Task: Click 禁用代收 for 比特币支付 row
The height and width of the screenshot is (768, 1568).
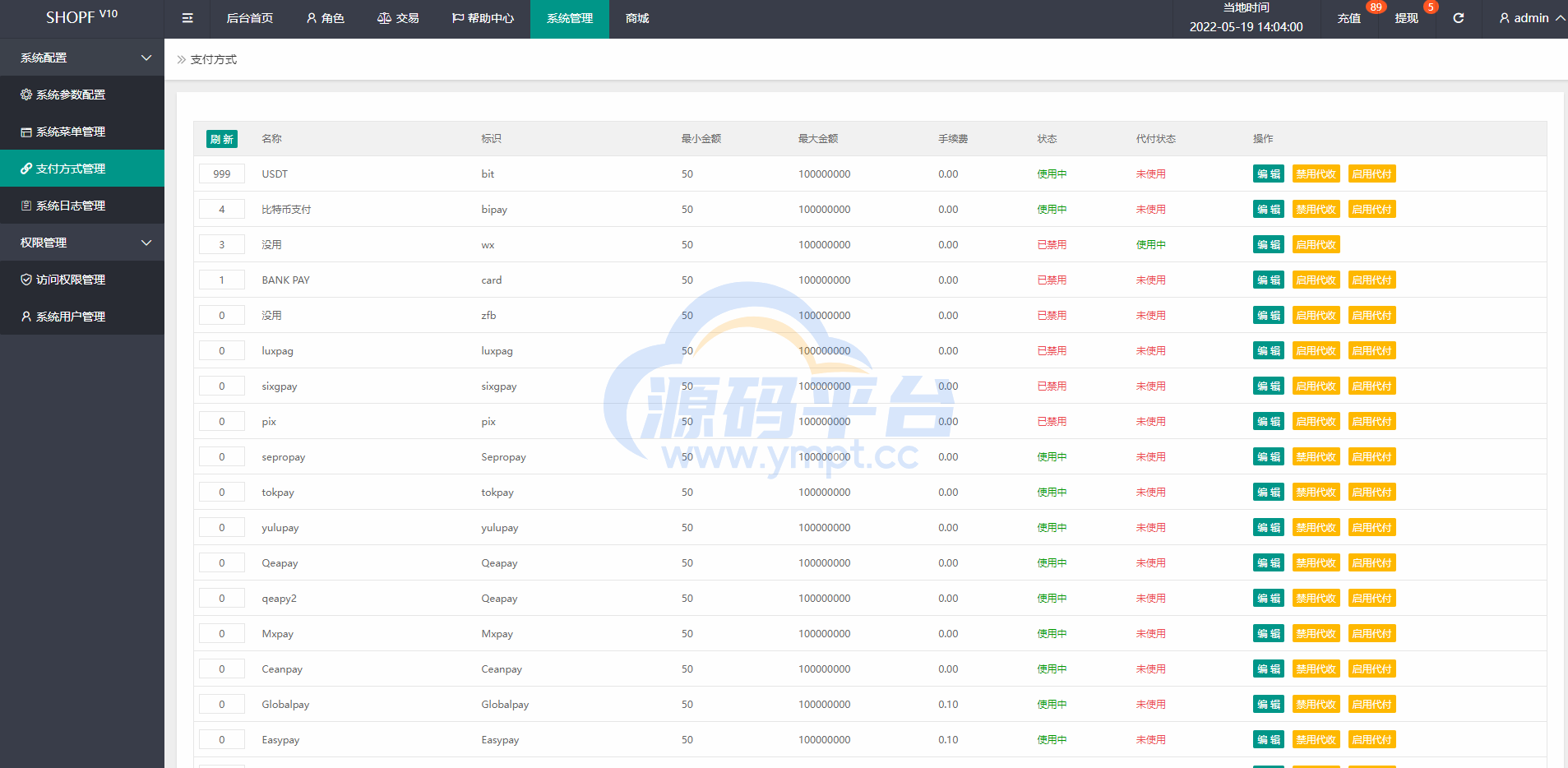Action: [1316, 209]
